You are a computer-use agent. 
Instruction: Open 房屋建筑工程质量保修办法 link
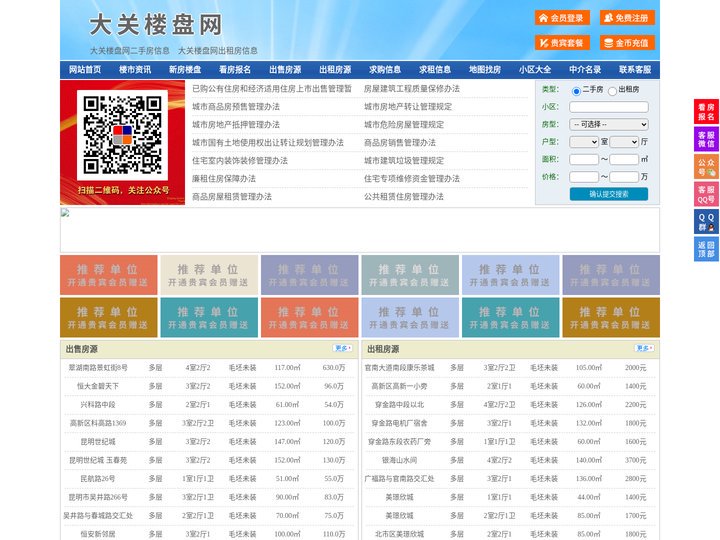coord(412,89)
